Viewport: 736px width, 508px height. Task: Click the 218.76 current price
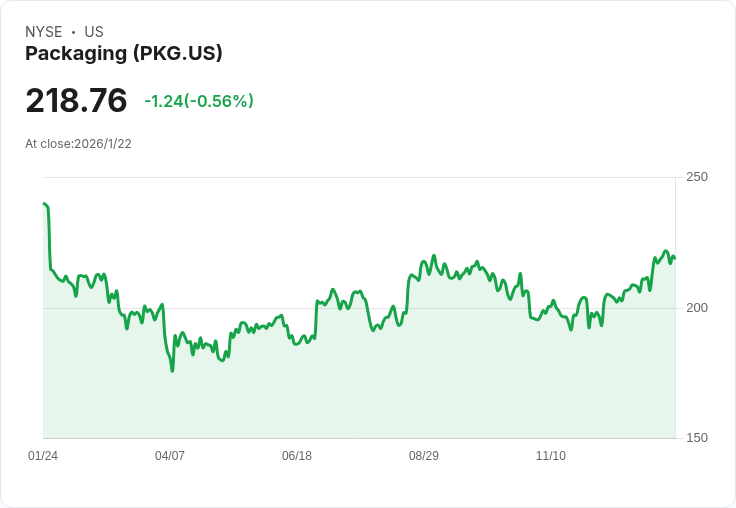click(76, 101)
